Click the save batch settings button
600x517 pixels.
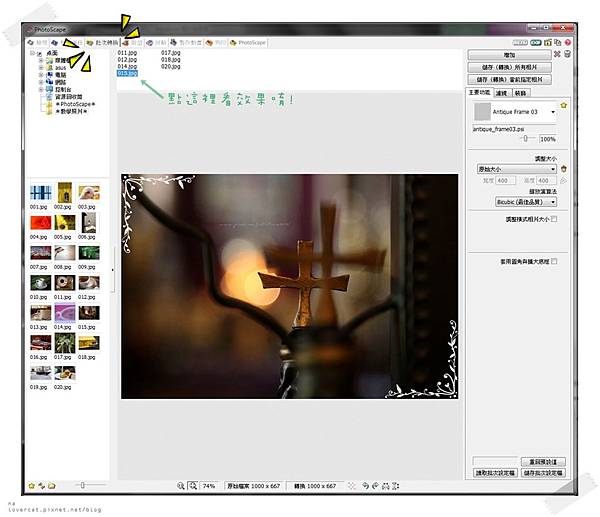pos(543,473)
